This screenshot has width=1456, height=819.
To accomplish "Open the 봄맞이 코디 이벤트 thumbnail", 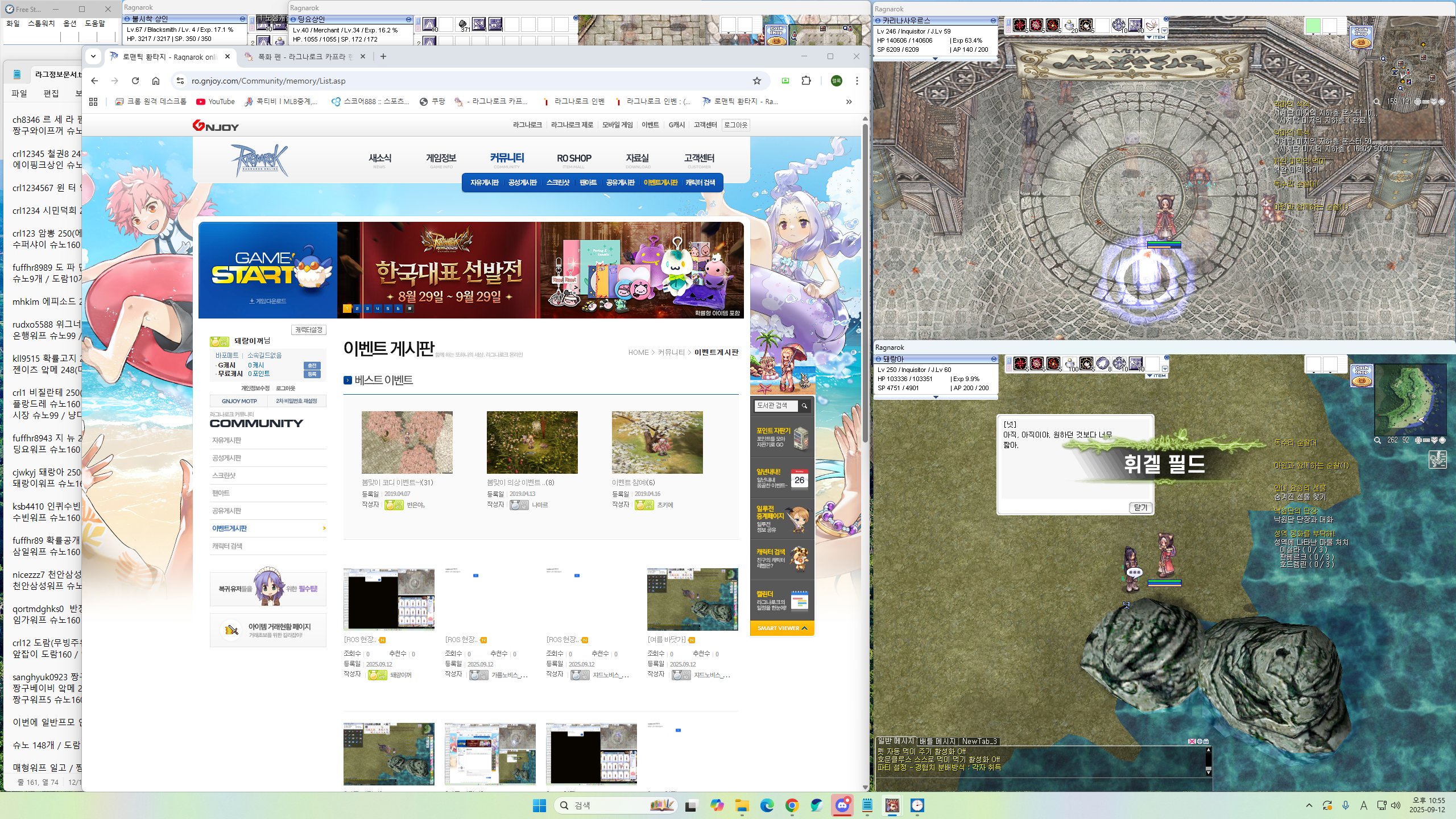I will (407, 442).
